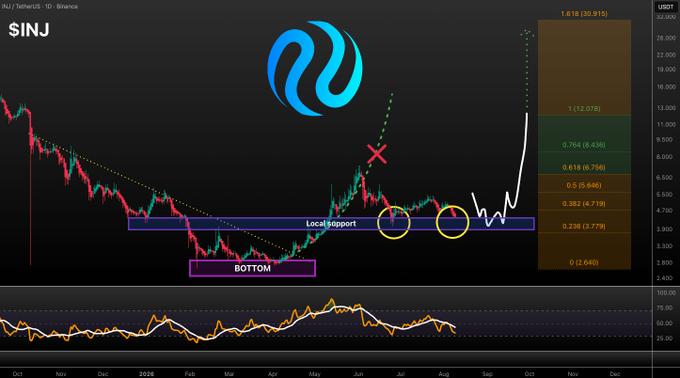Click the 8.000 price axis label
The width and height of the screenshot is (680, 378).
[x=666, y=157]
